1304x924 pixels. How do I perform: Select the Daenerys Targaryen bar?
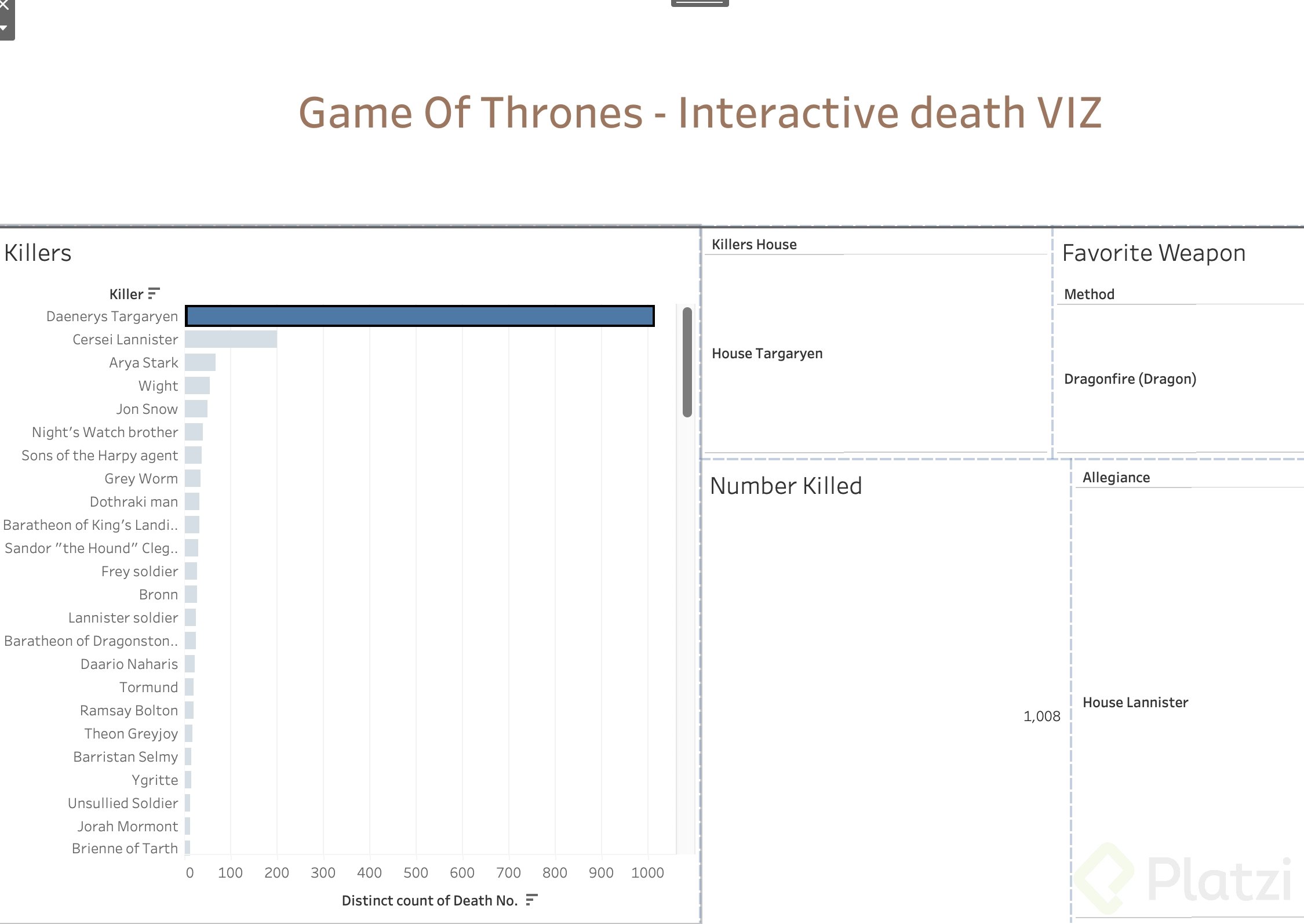(420, 316)
